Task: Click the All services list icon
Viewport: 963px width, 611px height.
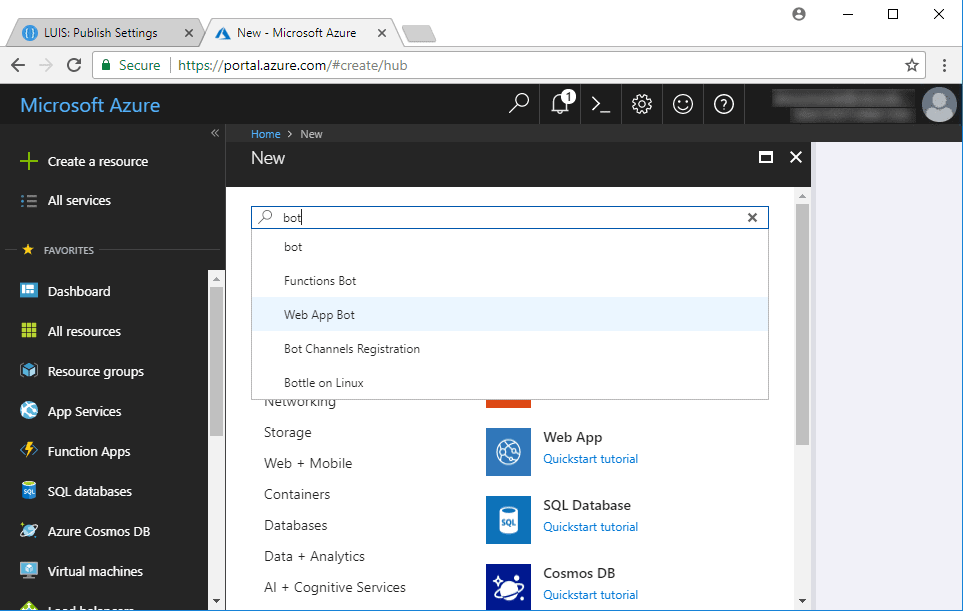Action: (x=28, y=201)
